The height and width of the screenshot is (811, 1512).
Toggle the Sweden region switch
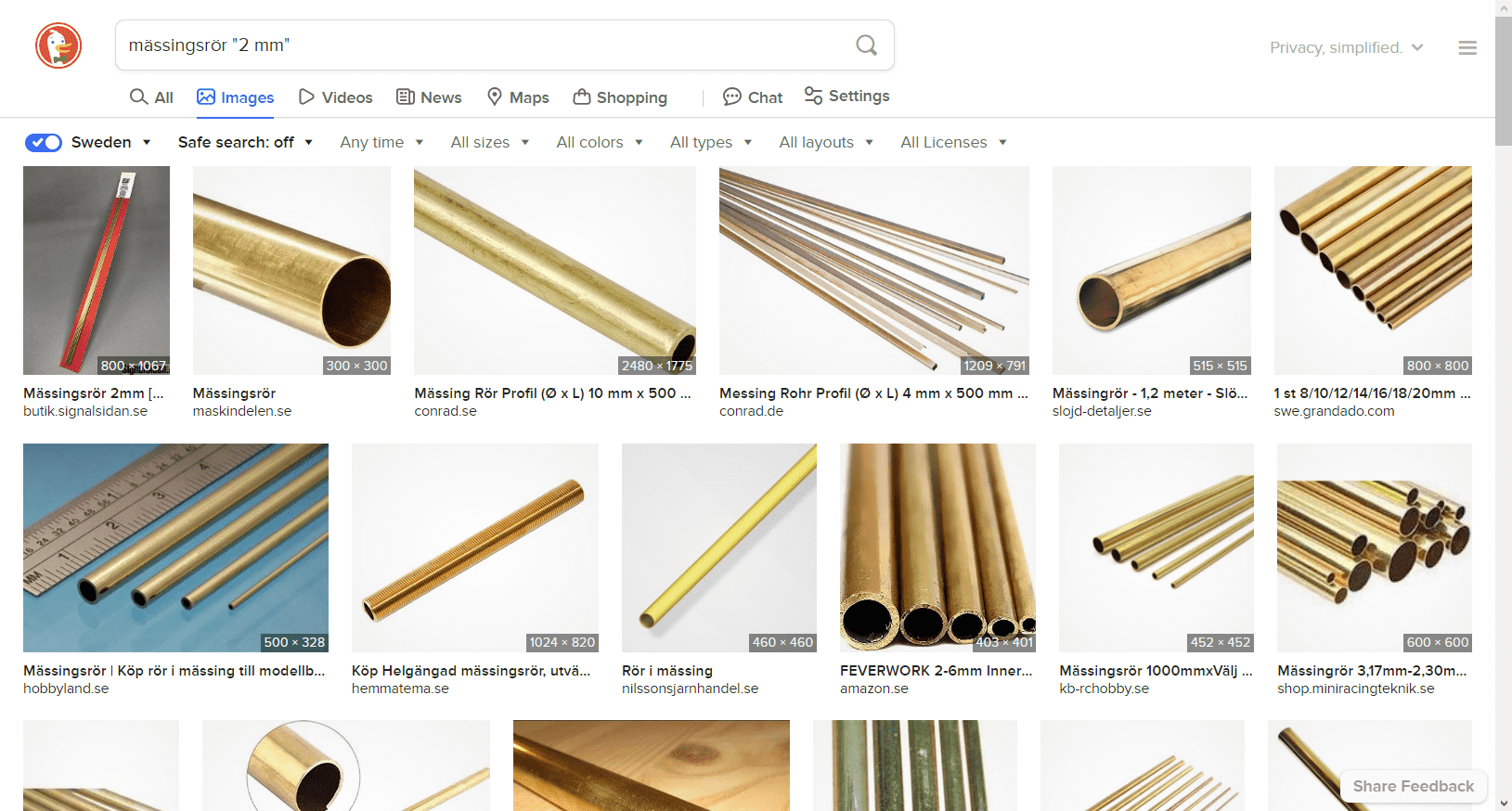(x=44, y=142)
